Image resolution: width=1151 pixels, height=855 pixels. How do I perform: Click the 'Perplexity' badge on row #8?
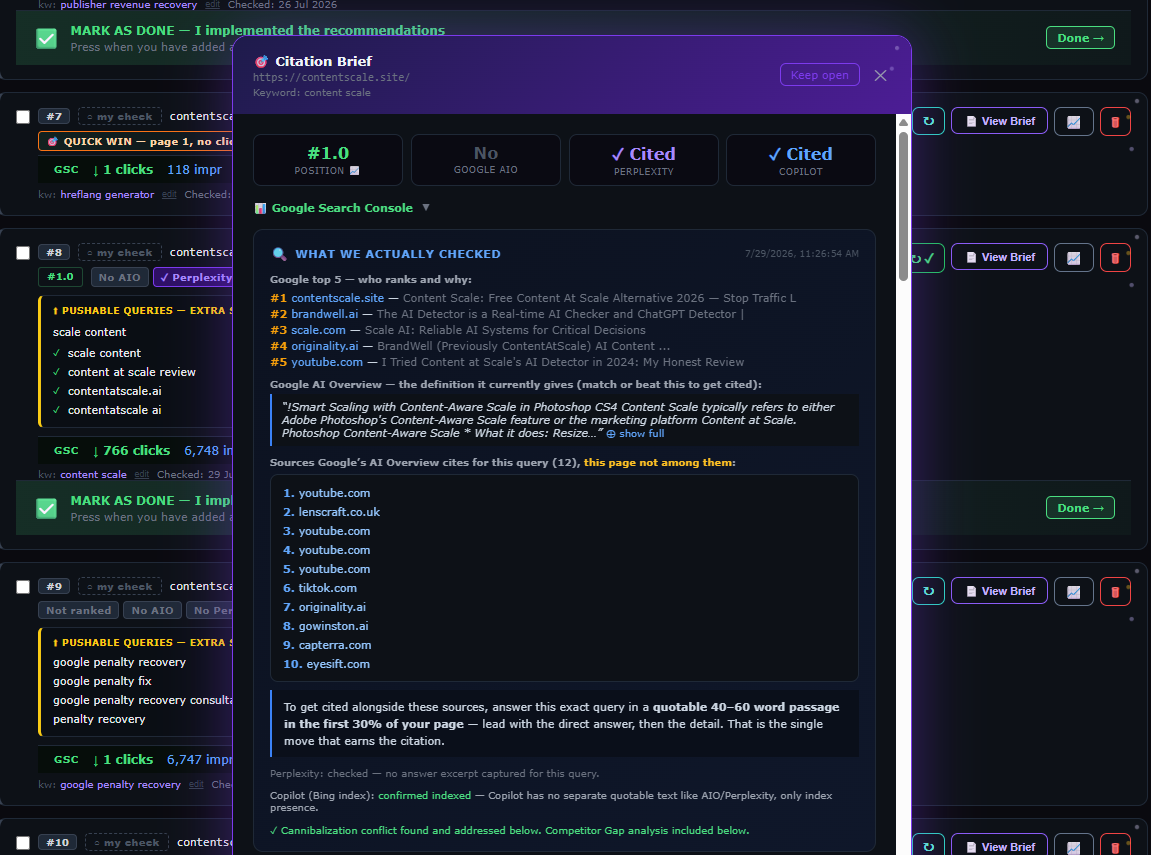pos(195,277)
